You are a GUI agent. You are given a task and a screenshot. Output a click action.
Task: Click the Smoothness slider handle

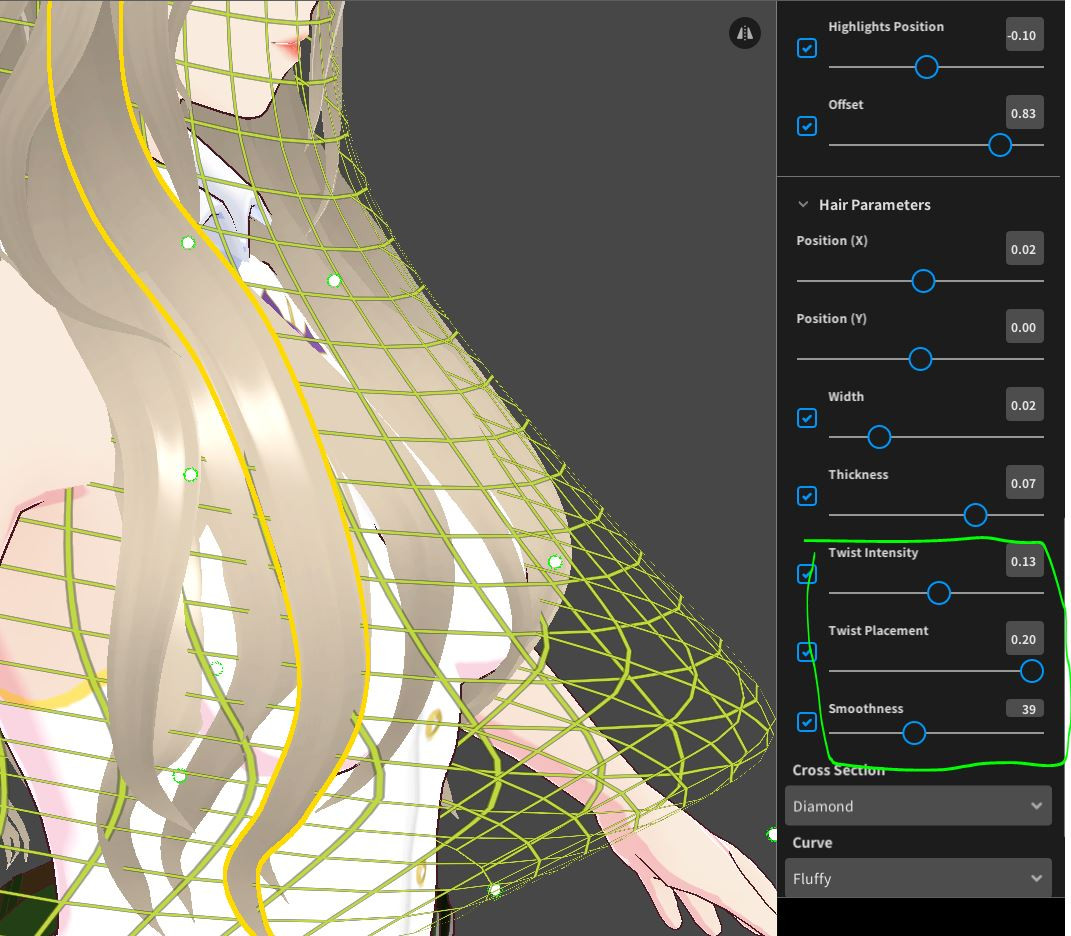tap(914, 732)
